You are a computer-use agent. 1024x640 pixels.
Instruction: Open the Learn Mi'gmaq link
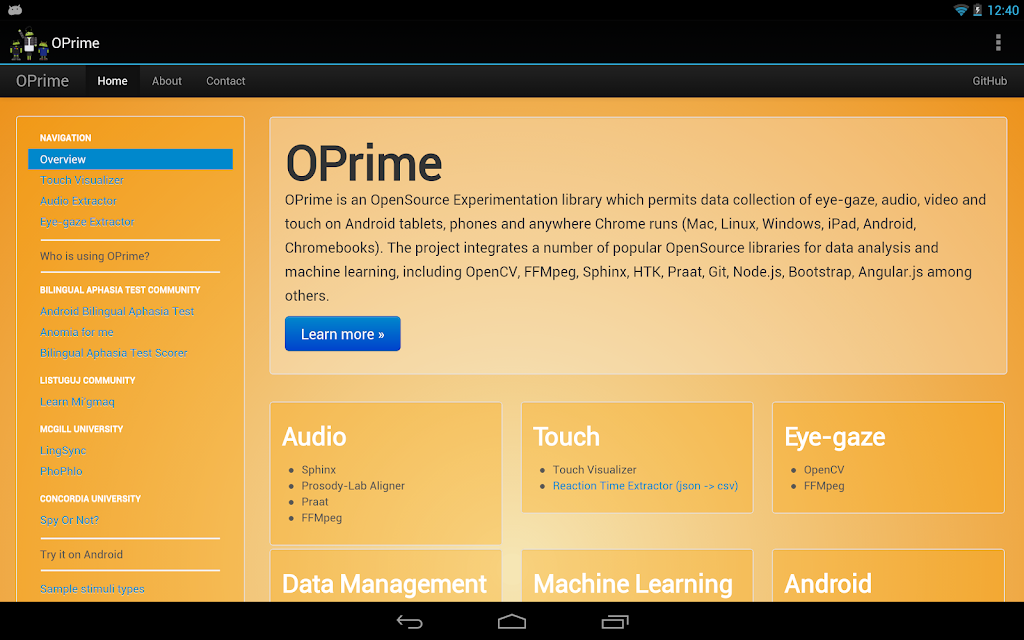77,402
